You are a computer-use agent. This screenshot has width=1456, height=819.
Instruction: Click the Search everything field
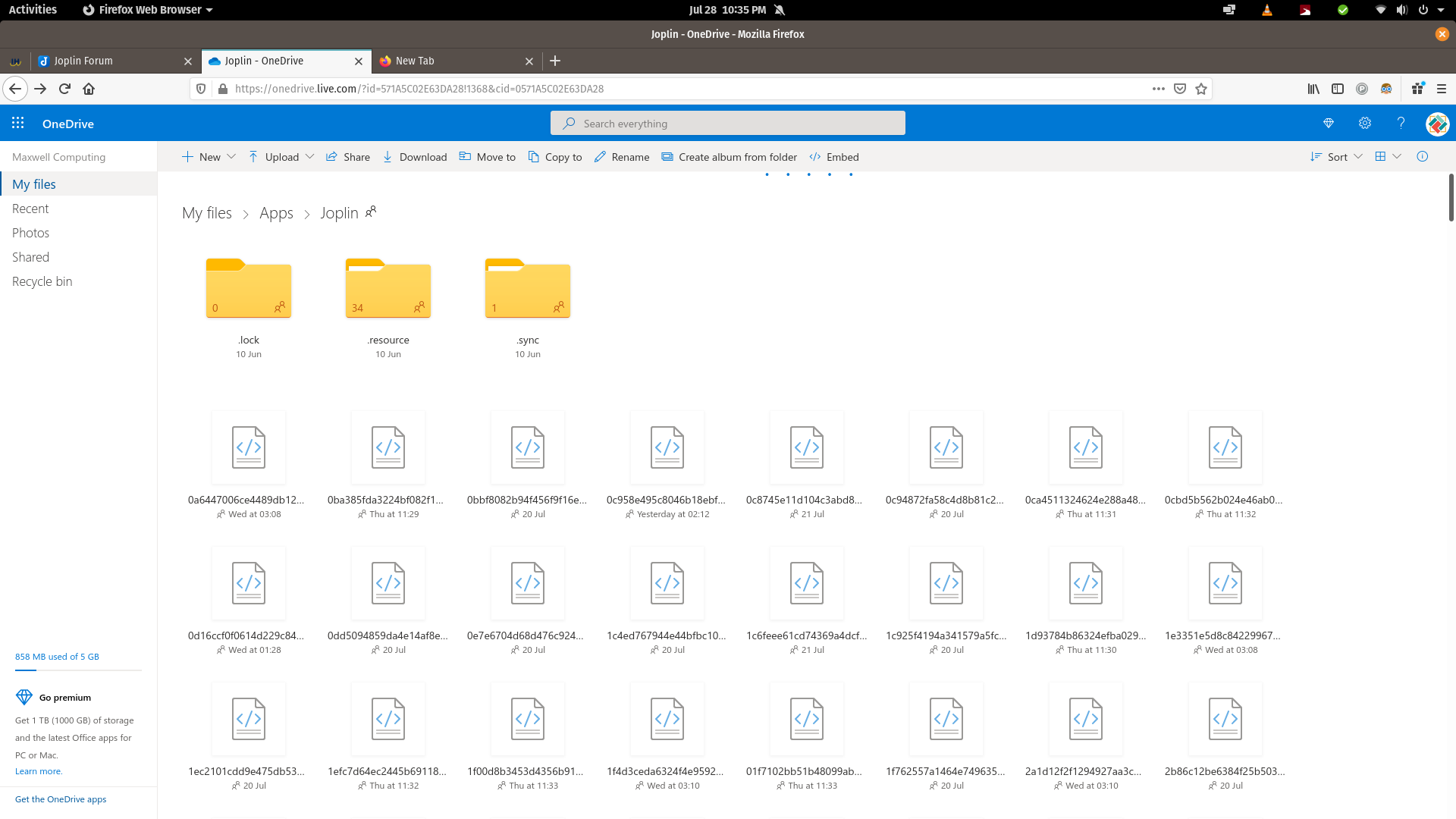[x=728, y=123]
